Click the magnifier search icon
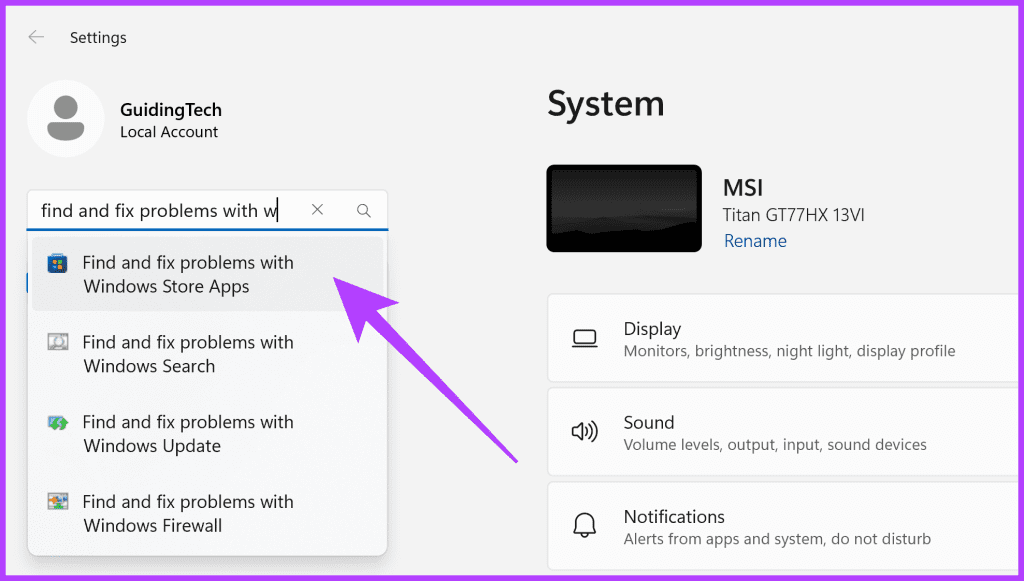This screenshot has height=581, width=1024. pyautogui.click(x=364, y=210)
